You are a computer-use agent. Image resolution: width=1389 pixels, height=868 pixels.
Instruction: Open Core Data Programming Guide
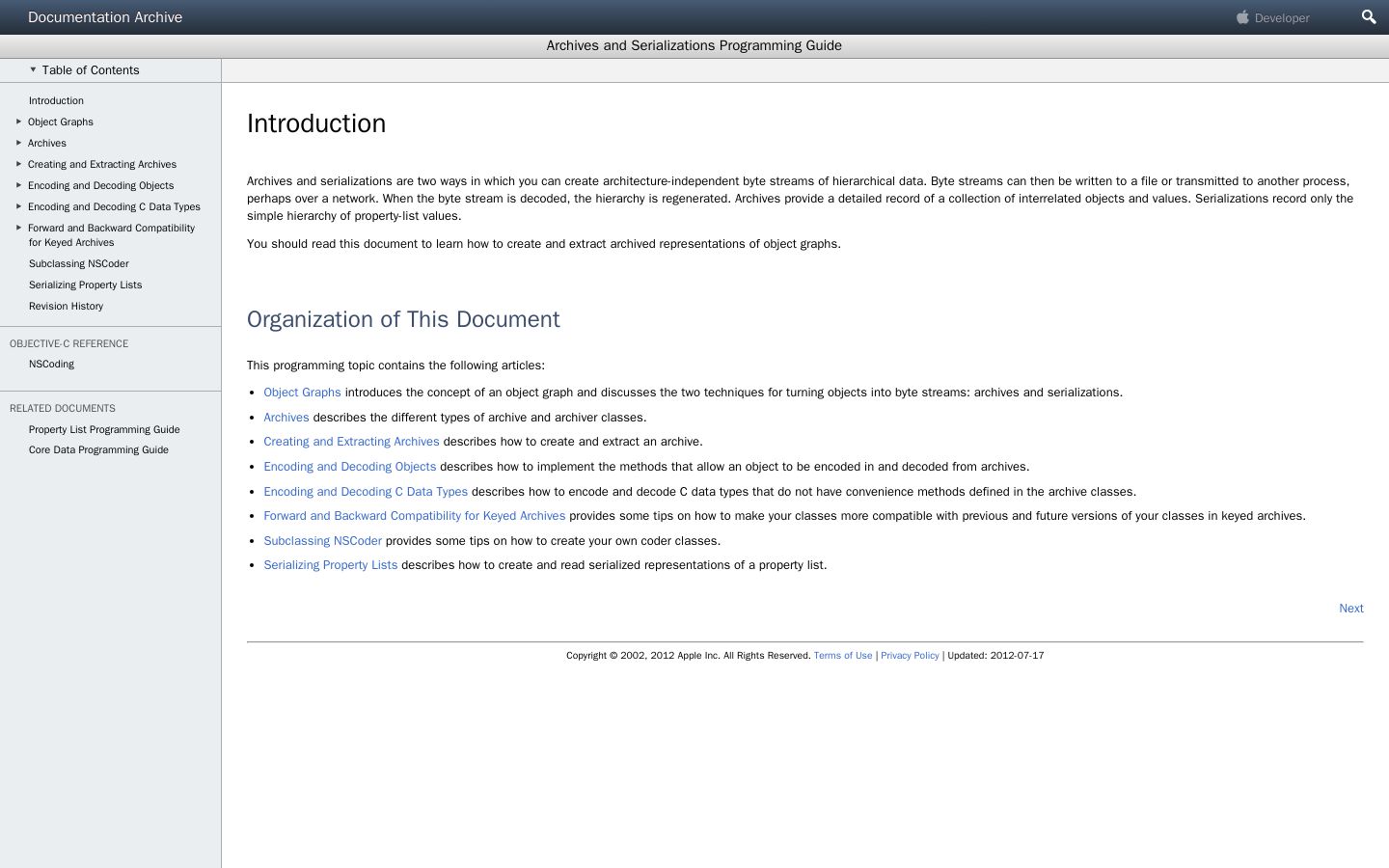[x=98, y=449]
